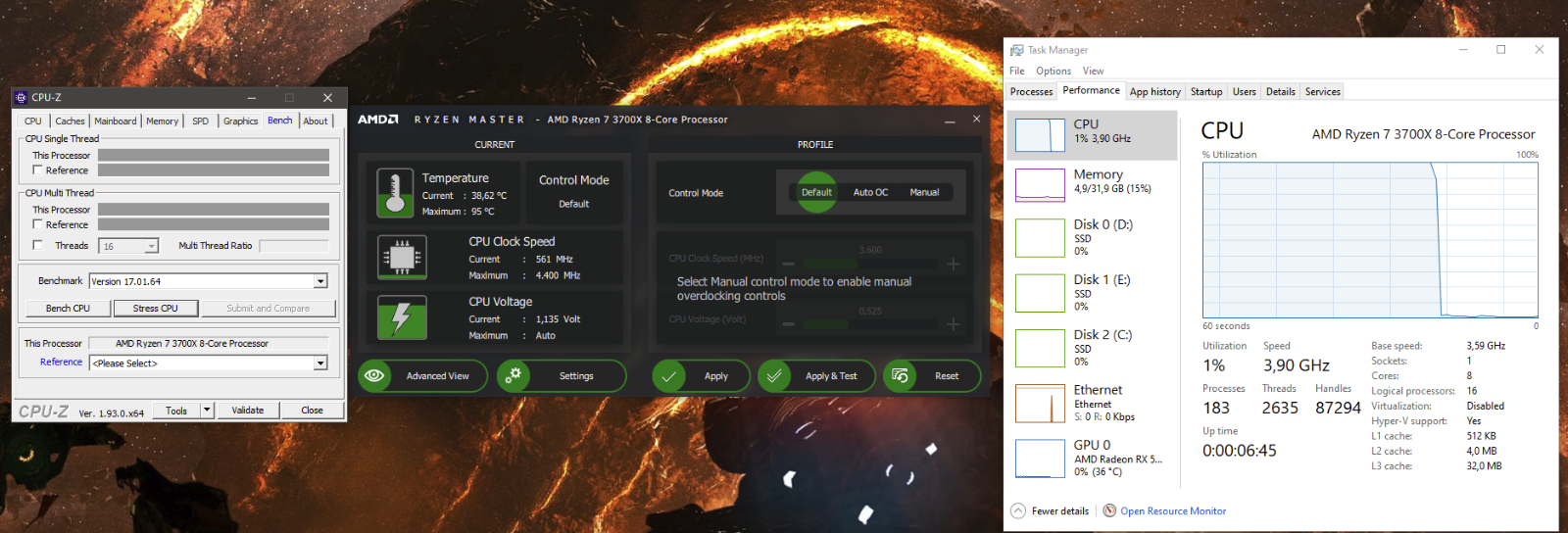
Task: Click the CPU Voltage slider track
Action: pyautogui.click(x=870, y=324)
